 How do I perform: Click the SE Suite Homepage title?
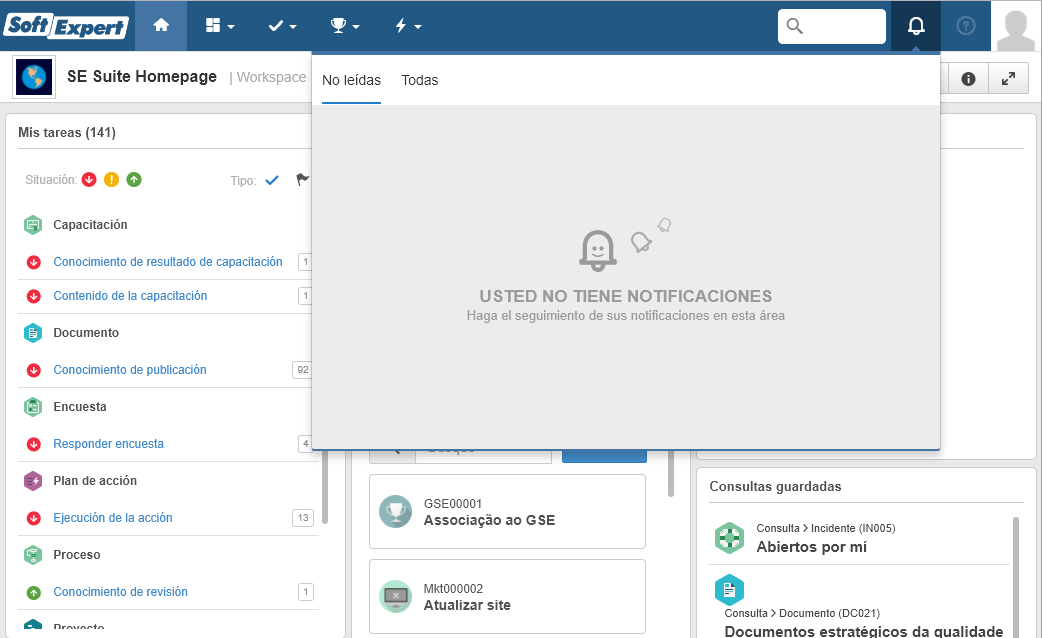pyautogui.click(x=142, y=76)
